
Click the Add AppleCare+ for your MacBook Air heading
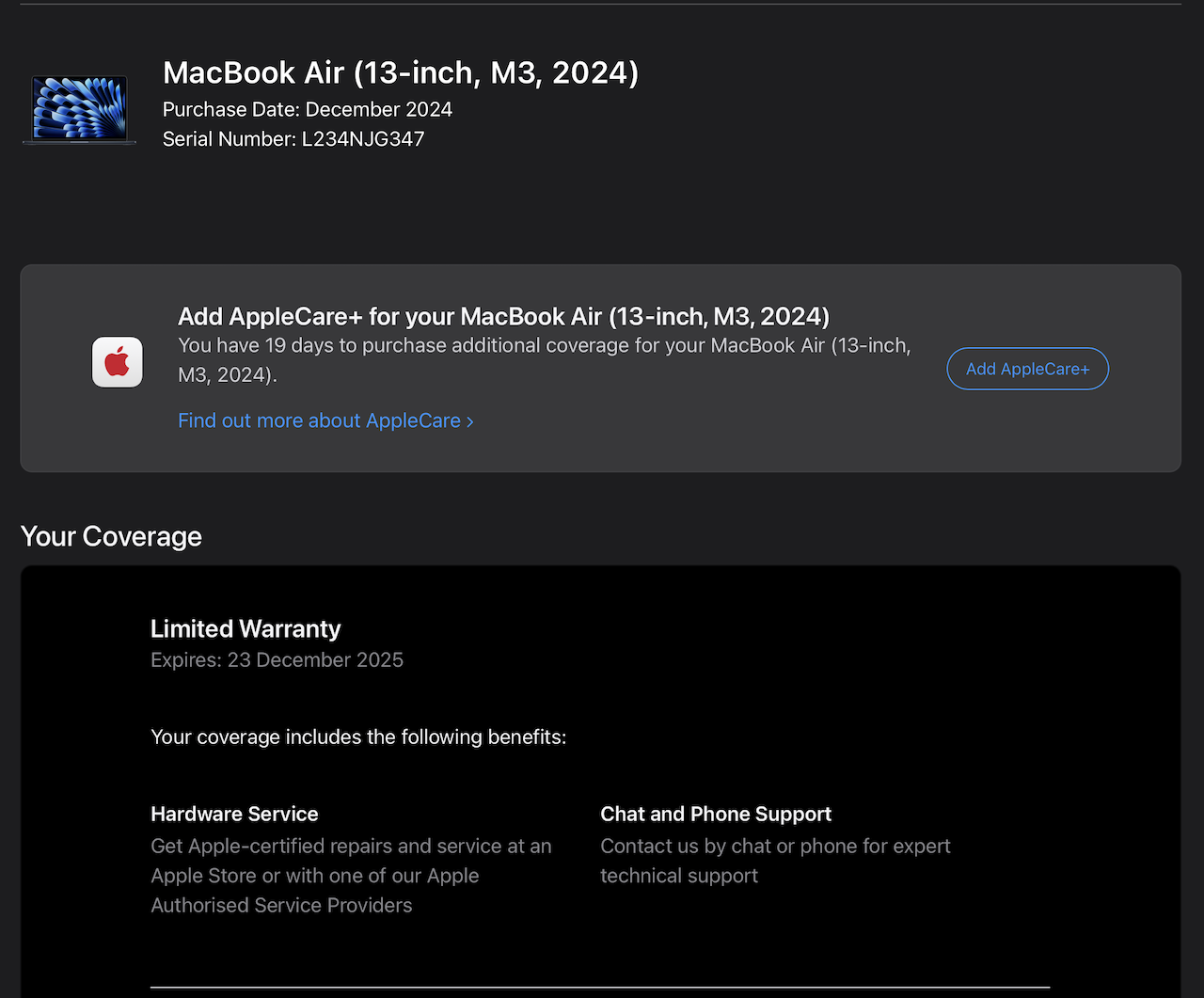[x=503, y=316]
